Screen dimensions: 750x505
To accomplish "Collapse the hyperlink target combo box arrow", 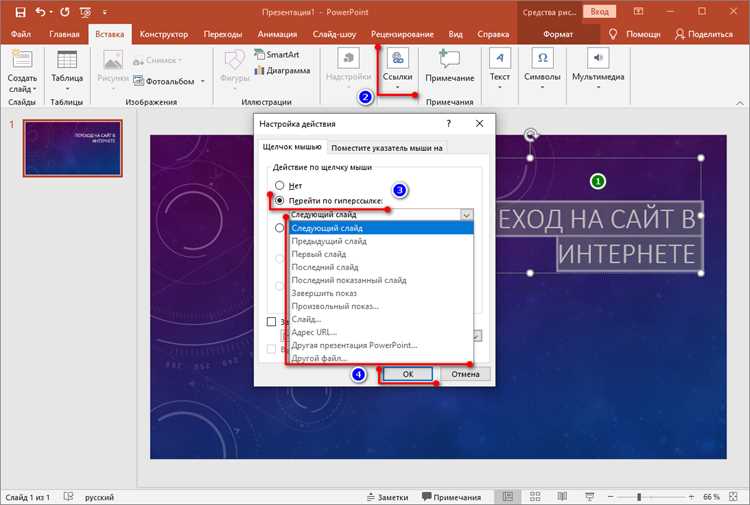I will 466,215.
